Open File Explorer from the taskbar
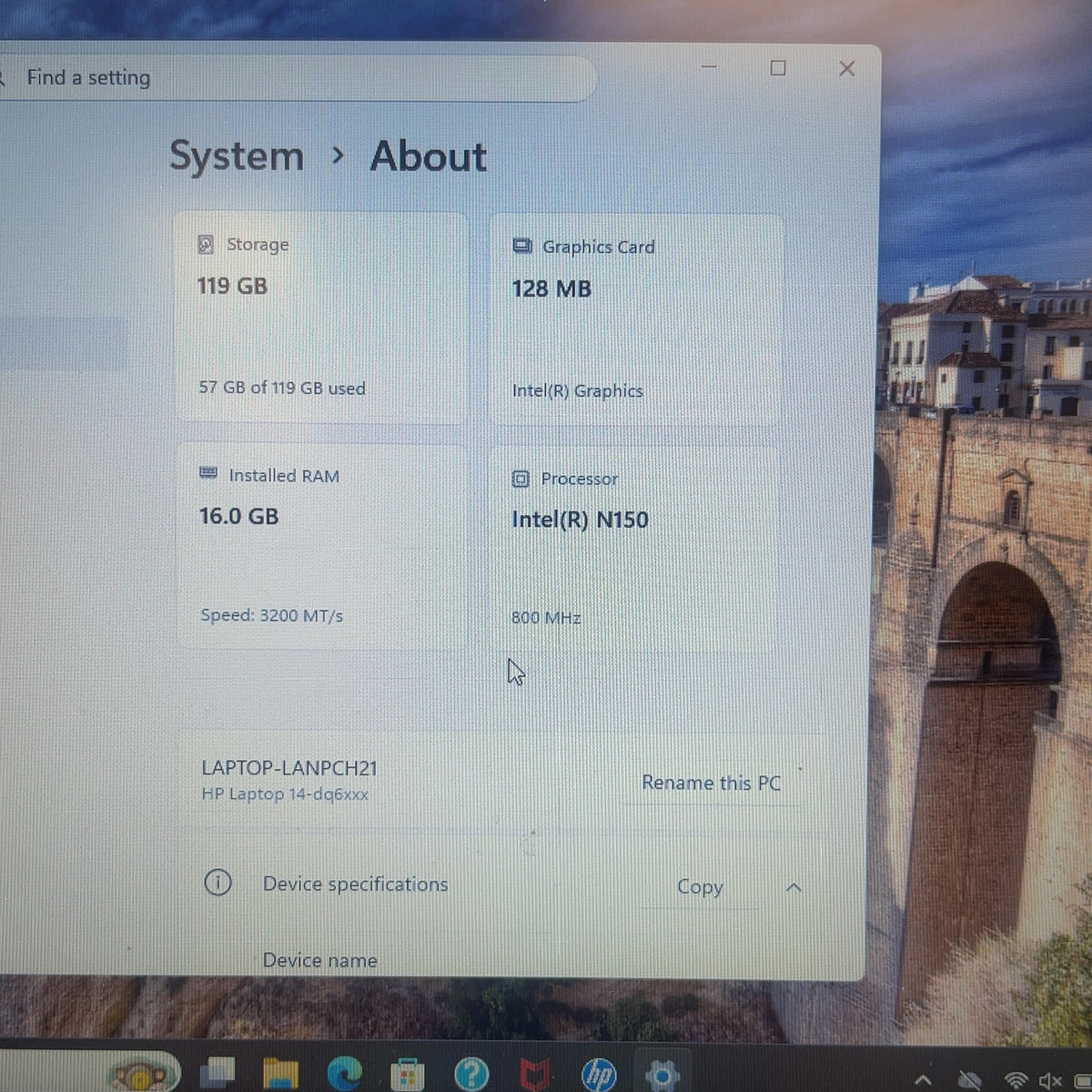 coord(281,1075)
